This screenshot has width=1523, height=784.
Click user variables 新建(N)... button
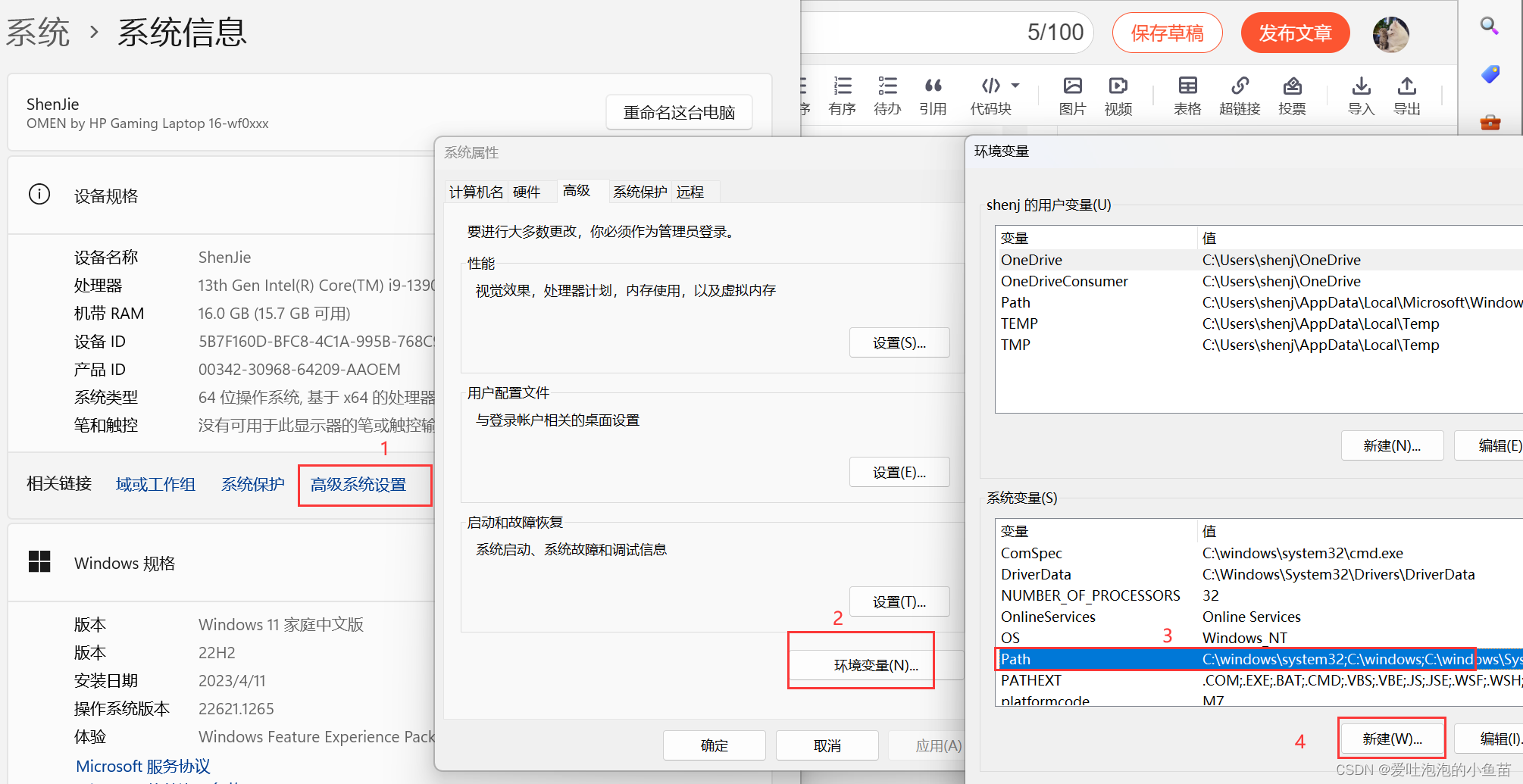[1392, 445]
